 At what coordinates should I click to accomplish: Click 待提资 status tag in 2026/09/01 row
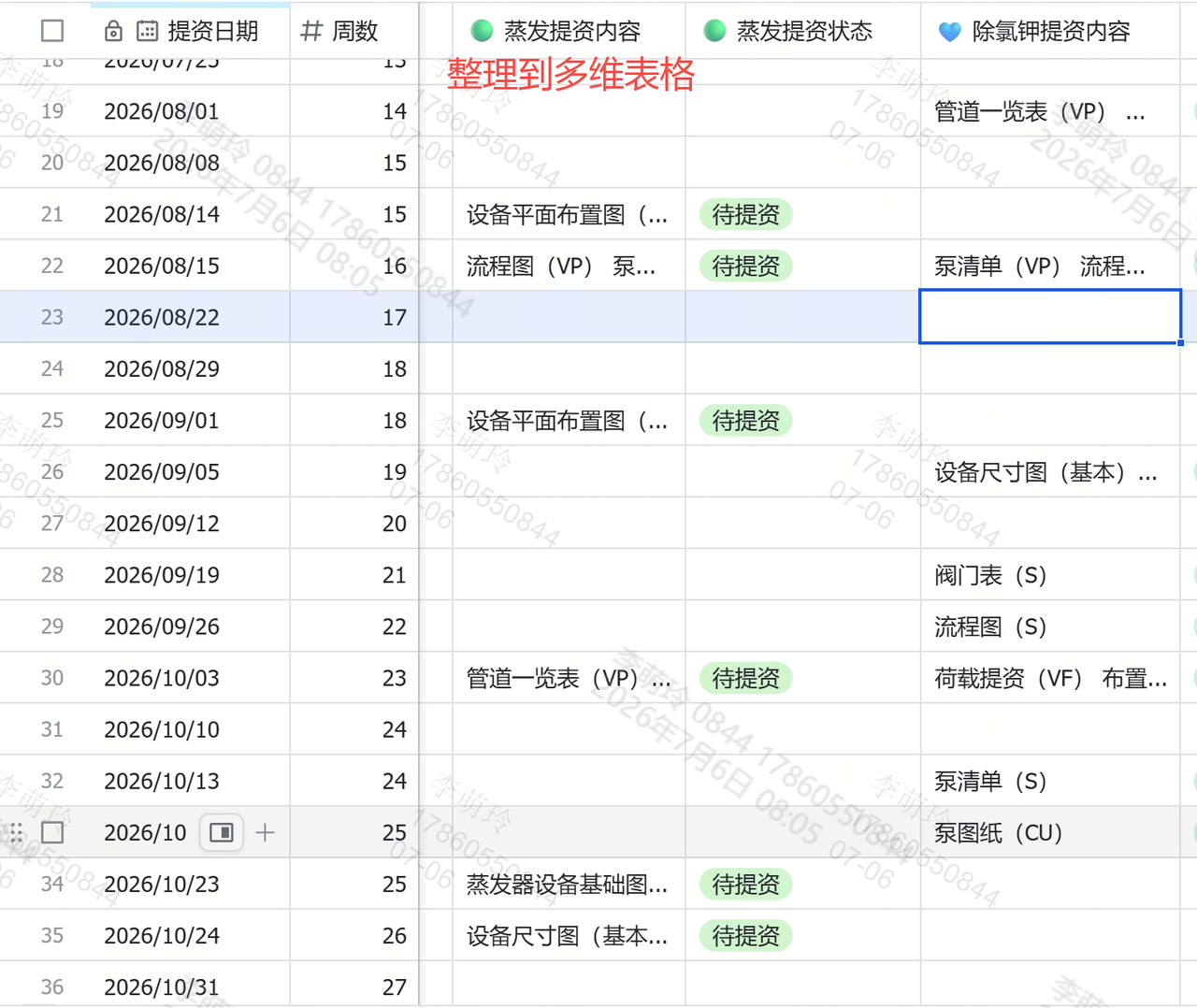(745, 420)
